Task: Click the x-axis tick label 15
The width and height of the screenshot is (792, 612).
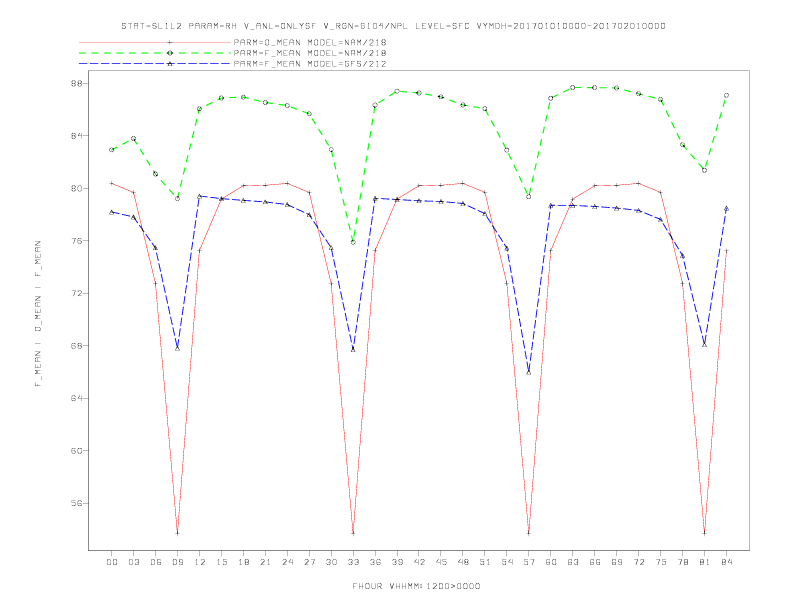Action: point(221,562)
